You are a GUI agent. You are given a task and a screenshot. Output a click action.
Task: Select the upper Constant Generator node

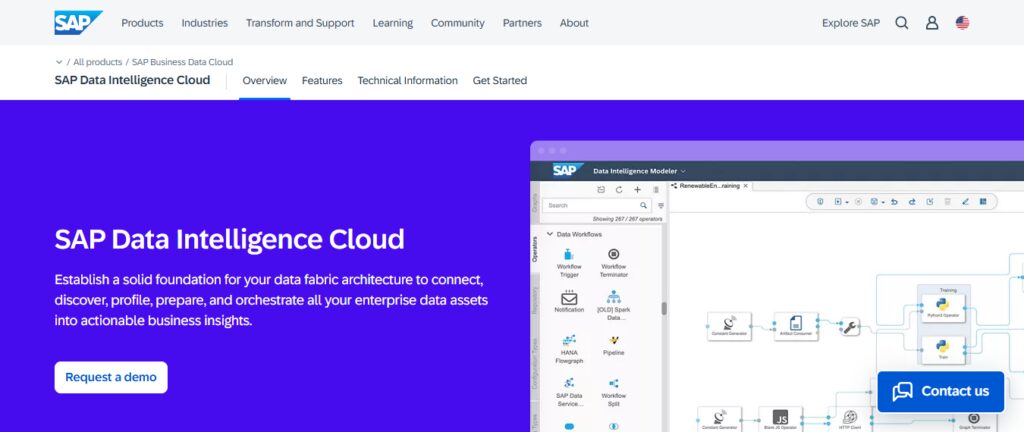[x=729, y=326]
